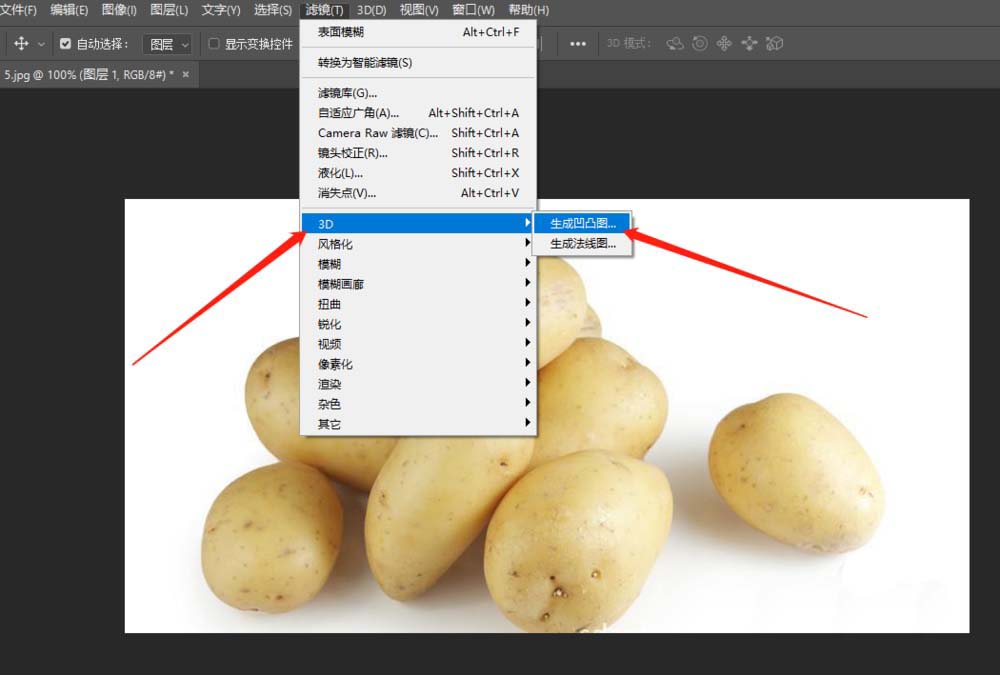Open the 滤镜库(G) filter gallery
1000x675 pixels.
click(347, 93)
